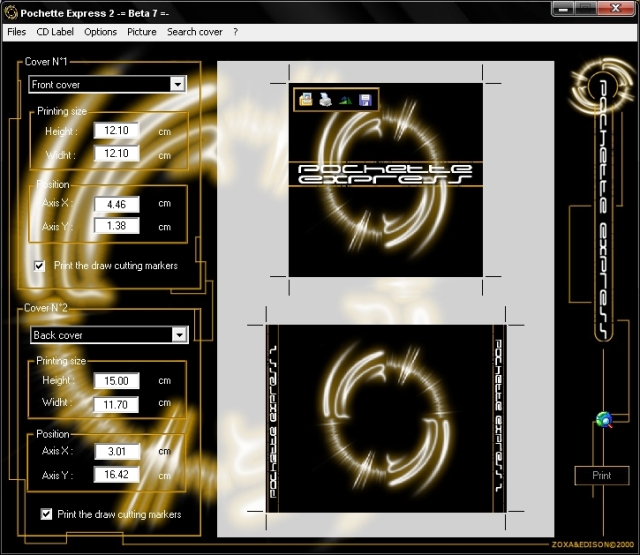Select the Back cover combo box text
This screenshot has width=640, height=555.
pyautogui.click(x=58, y=335)
